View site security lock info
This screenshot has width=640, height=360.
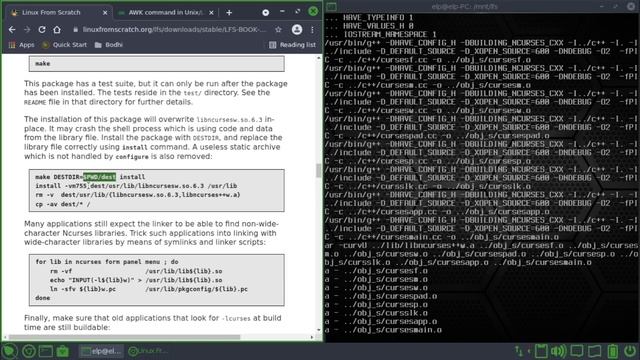click(x=76, y=29)
